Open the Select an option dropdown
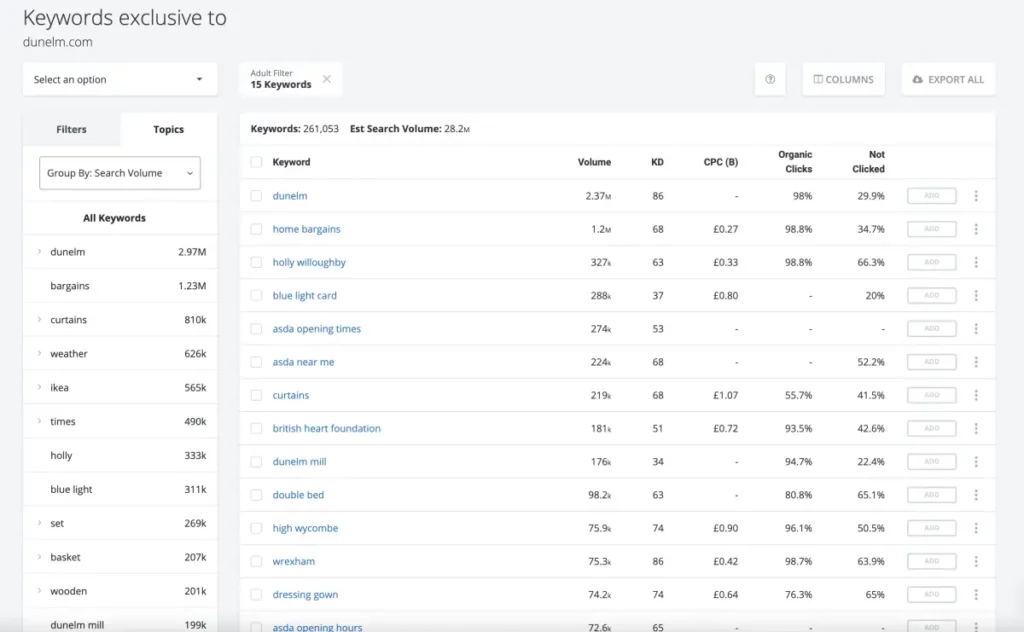 tap(120, 79)
